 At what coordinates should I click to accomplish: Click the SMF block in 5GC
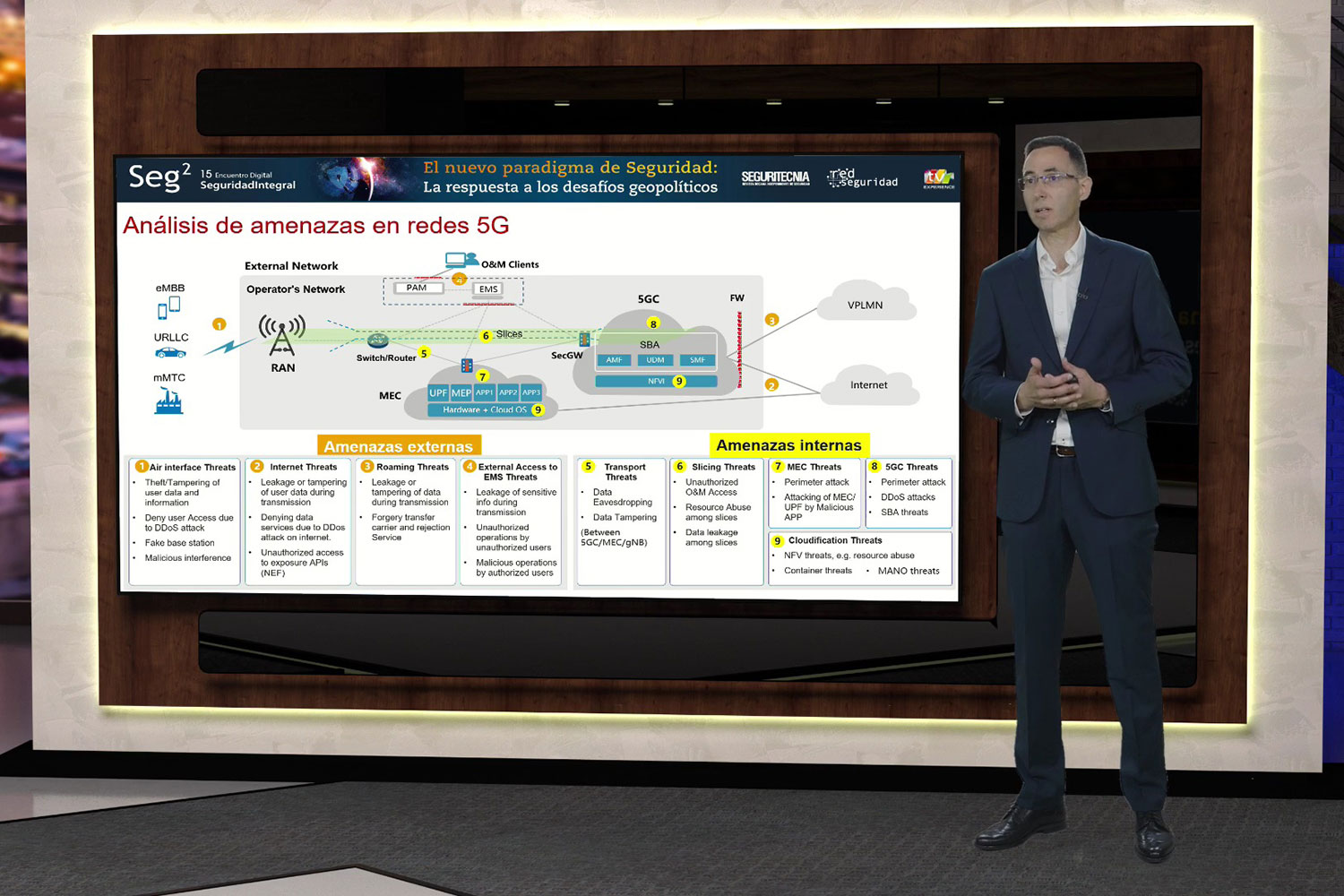pos(697,360)
